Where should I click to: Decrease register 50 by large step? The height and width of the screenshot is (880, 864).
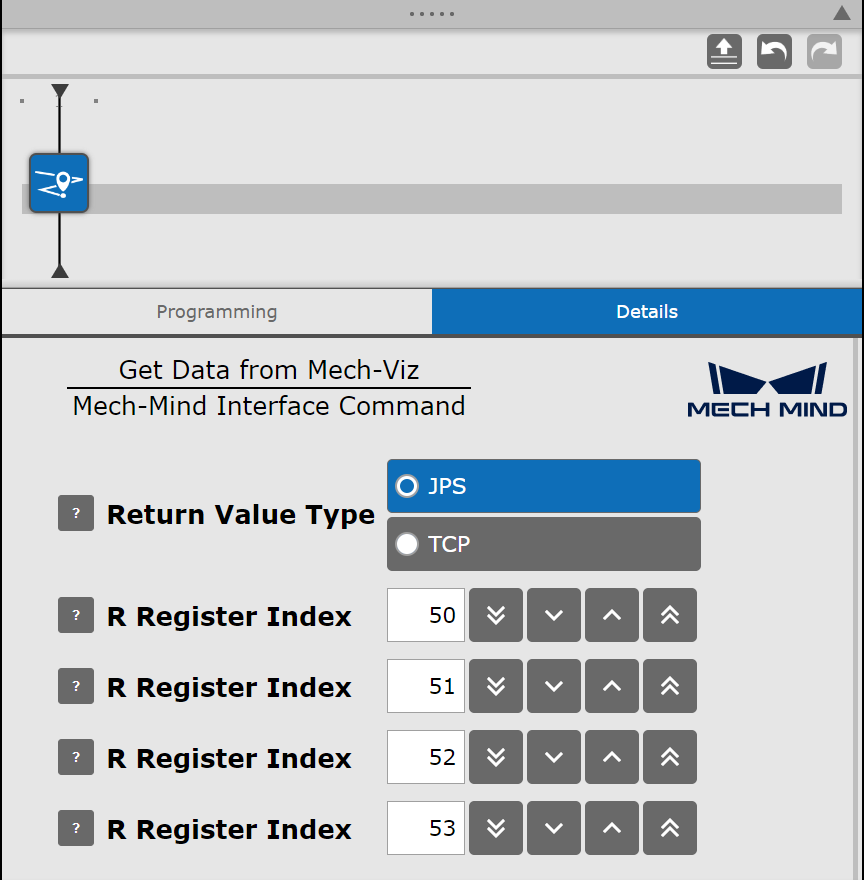(496, 615)
